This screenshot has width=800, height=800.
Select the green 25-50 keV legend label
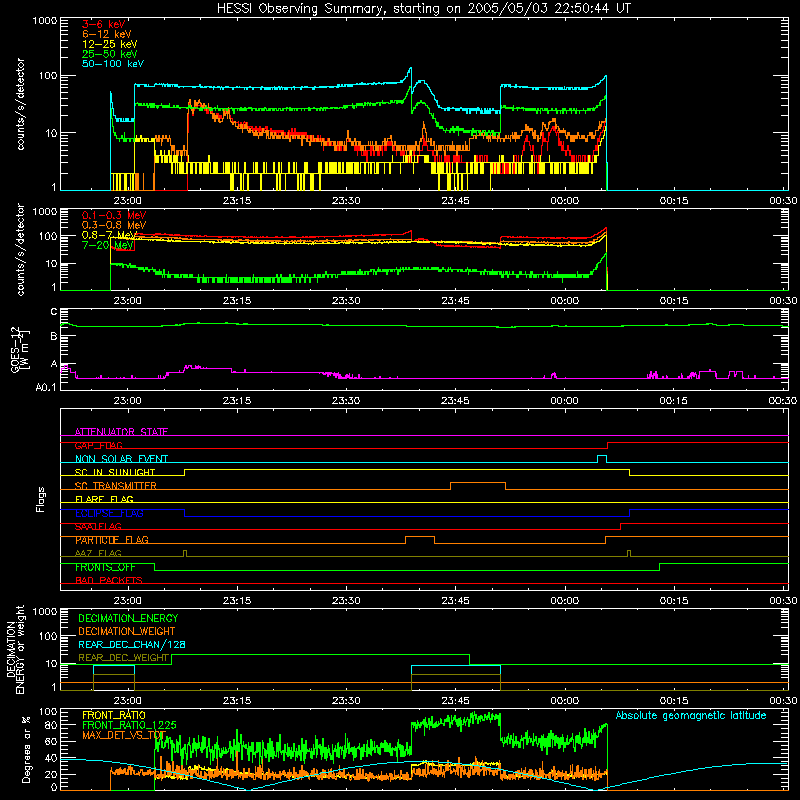click(x=110, y=54)
